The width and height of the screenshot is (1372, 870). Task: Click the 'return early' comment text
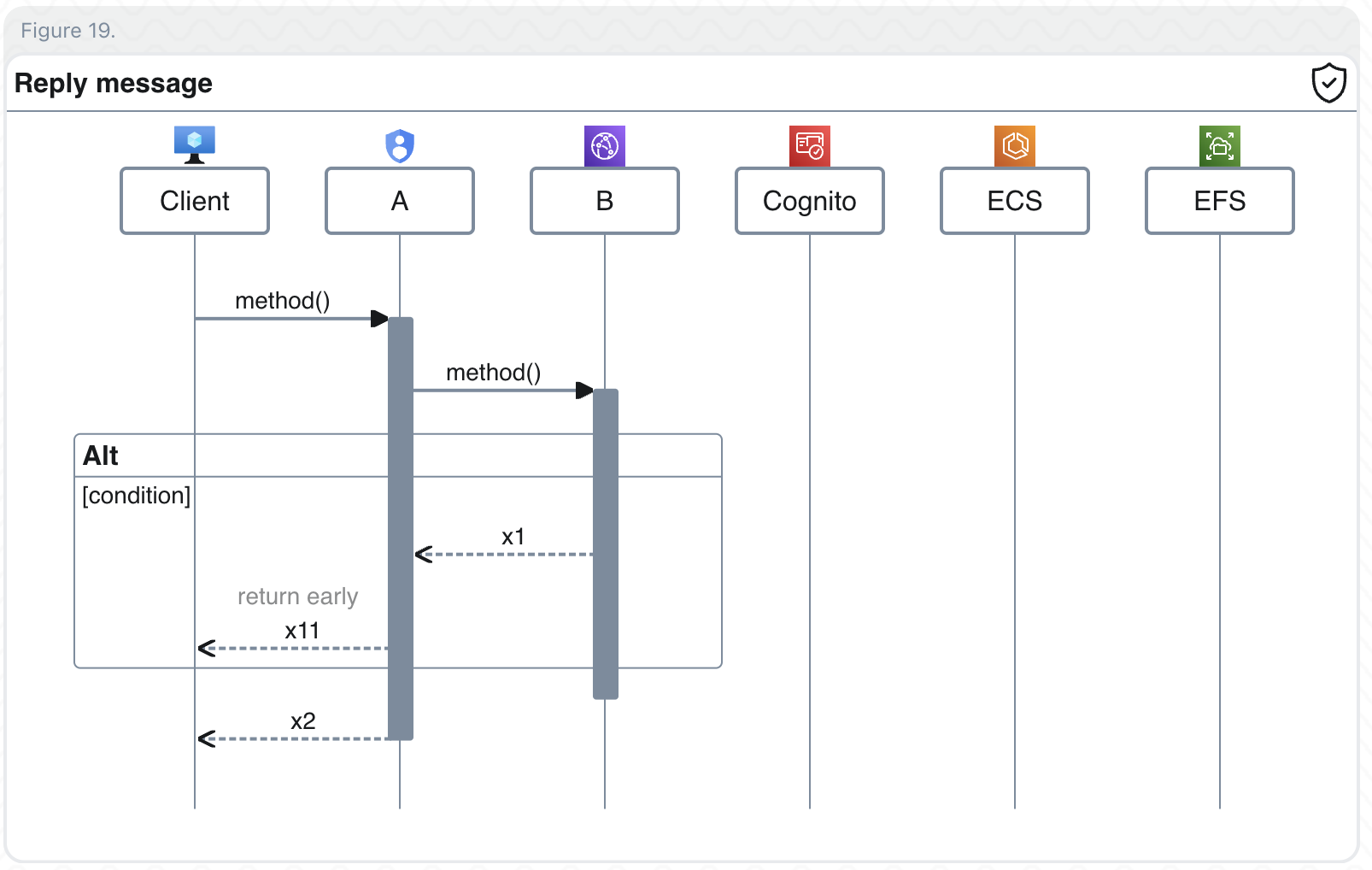tap(297, 597)
